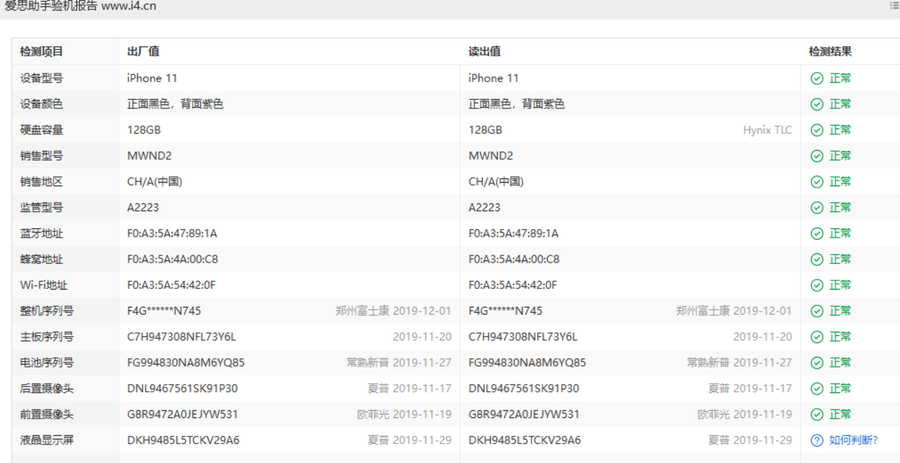Select the 检测项目 column header
This screenshot has width=900, height=463.
click(42, 52)
